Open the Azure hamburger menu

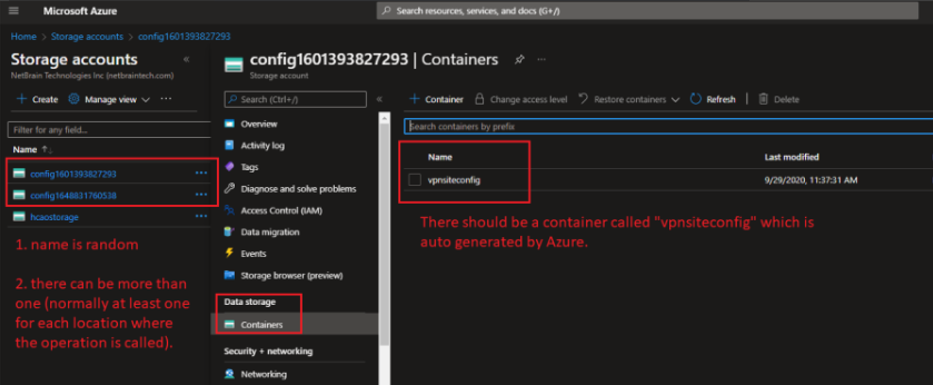click(14, 11)
